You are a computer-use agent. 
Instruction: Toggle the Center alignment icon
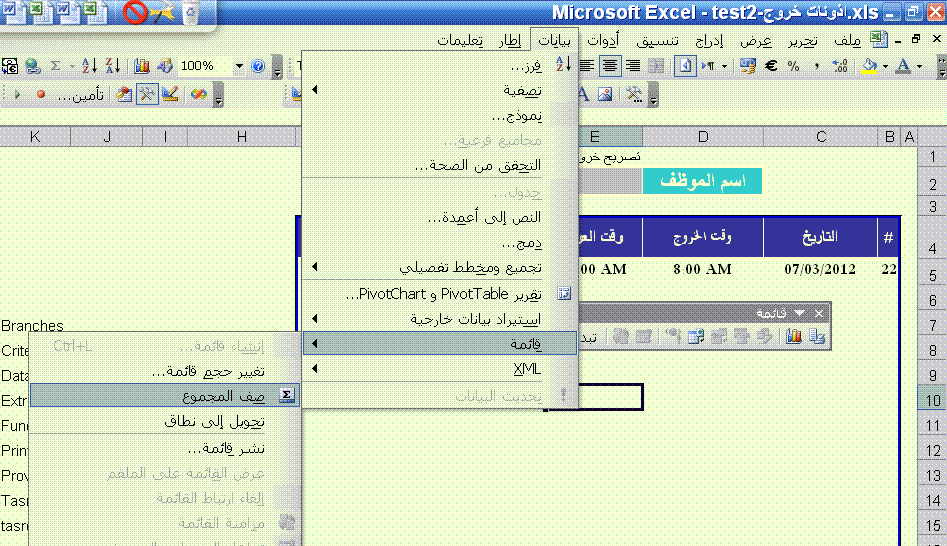[x=609, y=66]
